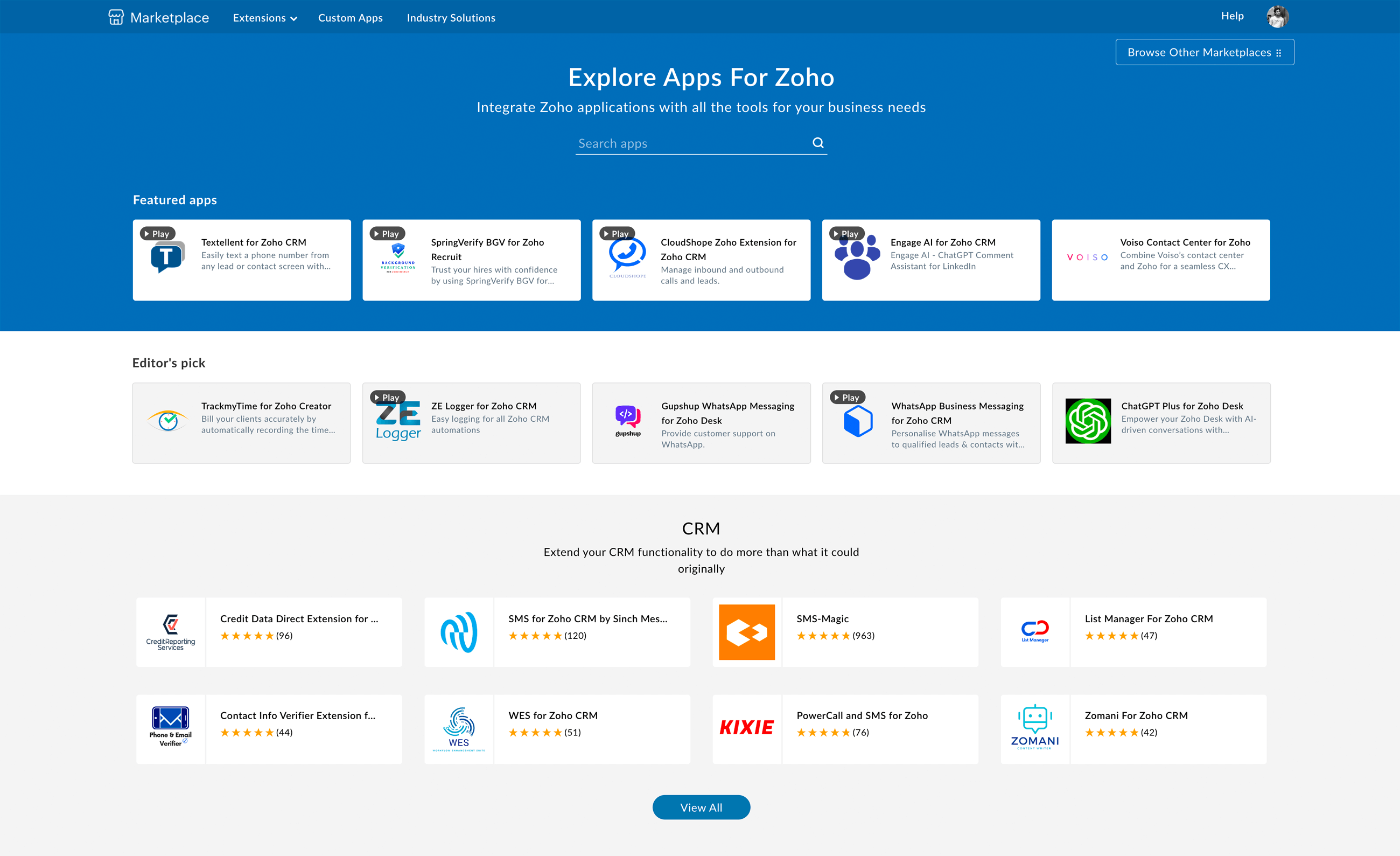Viewport: 1400px width, 856px height.
Task: Expand the Extensions dropdown
Action: pos(264,18)
